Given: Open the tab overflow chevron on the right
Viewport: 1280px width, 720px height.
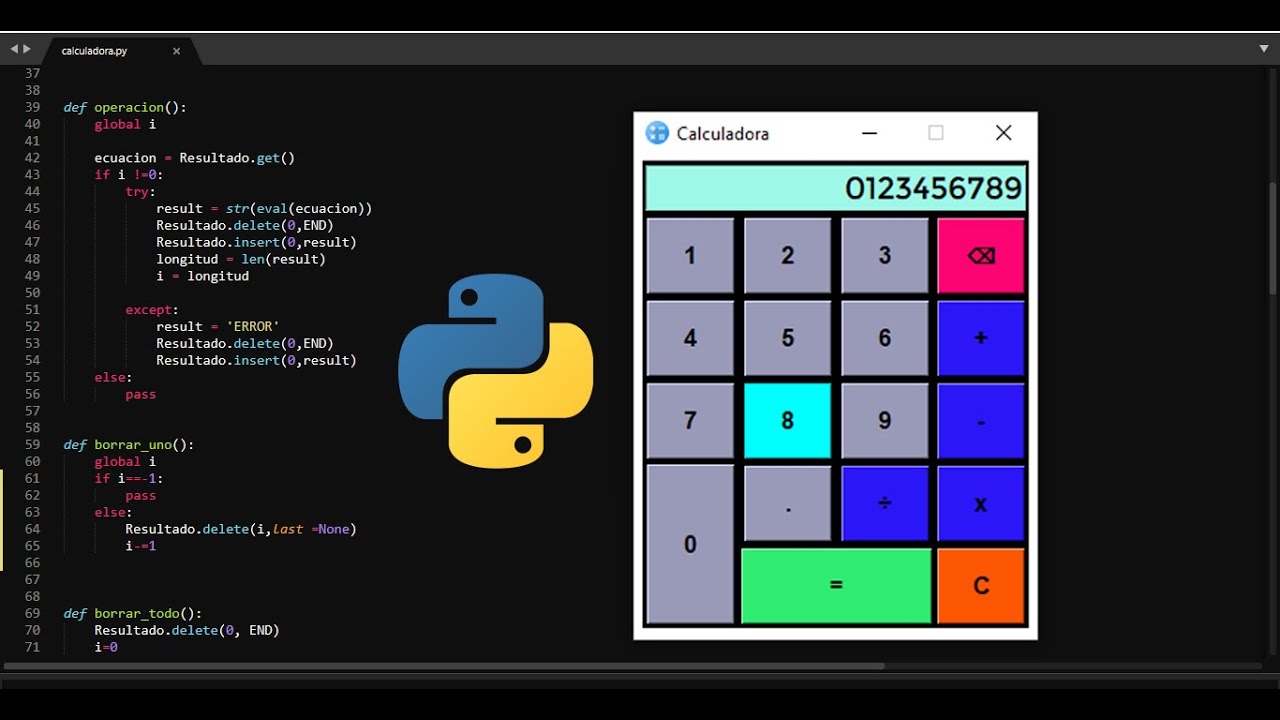Looking at the screenshot, I should click(1262, 48).
